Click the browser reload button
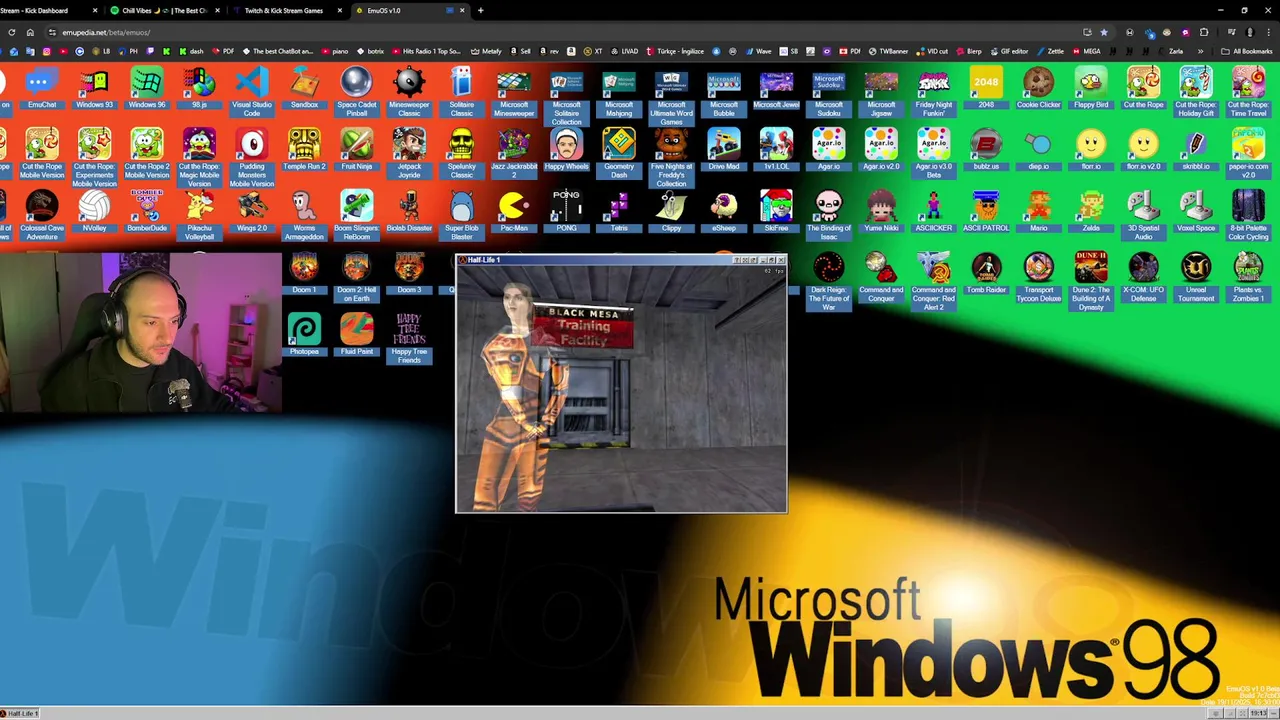Image resolution: width=1280 pixels, height=720 pixels. [12, 32]
